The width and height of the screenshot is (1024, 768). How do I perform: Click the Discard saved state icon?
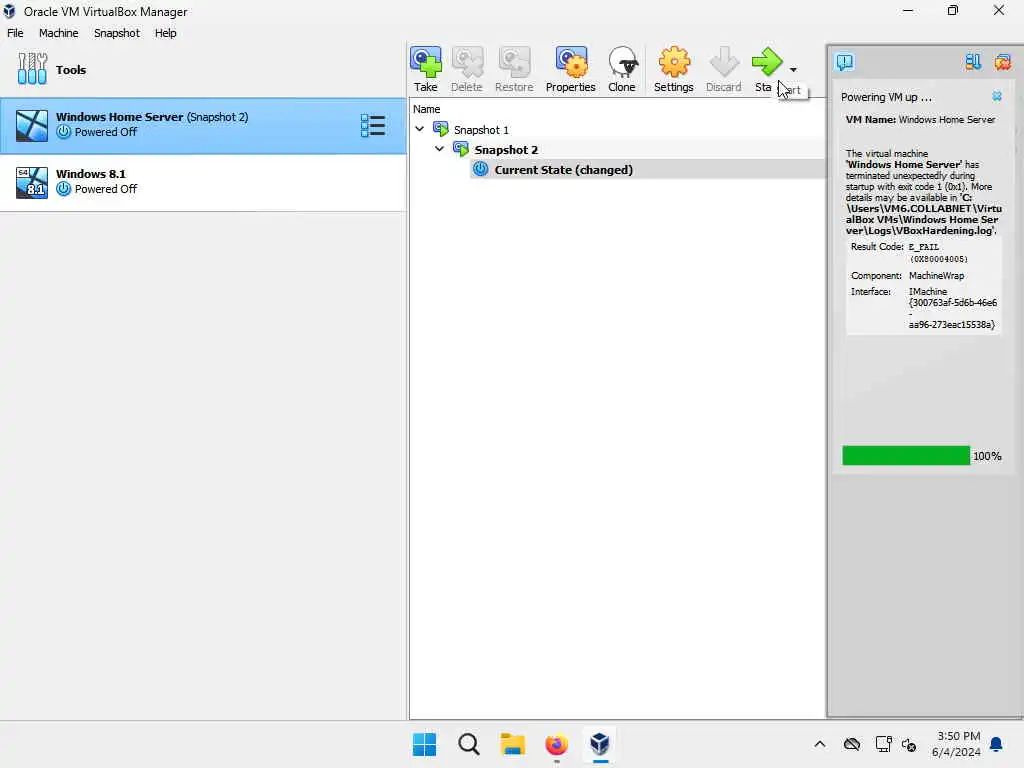[724, 62]
